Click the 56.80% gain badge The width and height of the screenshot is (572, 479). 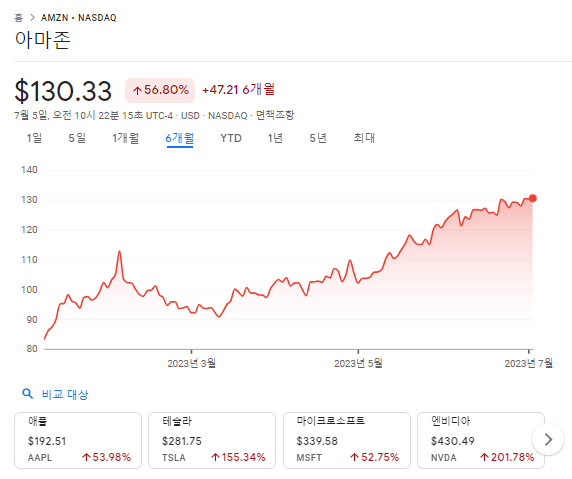[x=160, y=90]
